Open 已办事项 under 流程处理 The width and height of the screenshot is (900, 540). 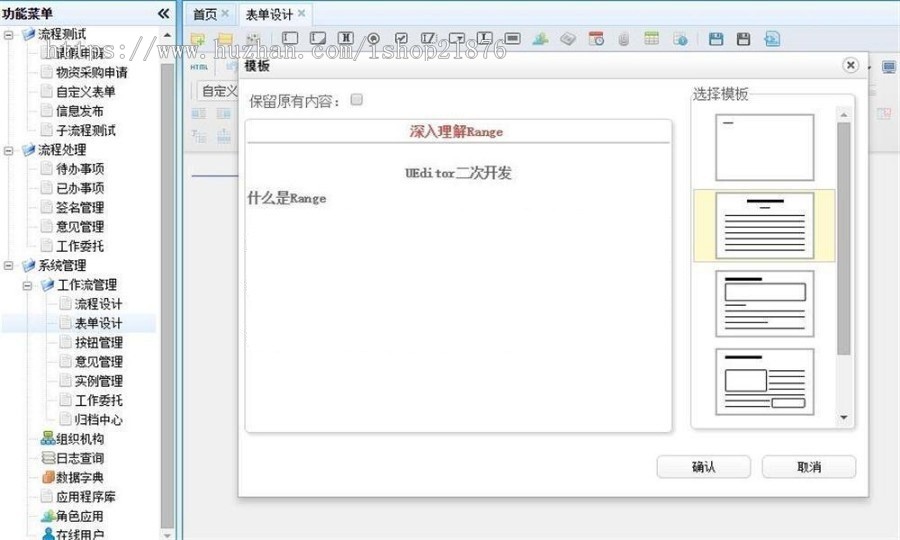click(80, 188)
